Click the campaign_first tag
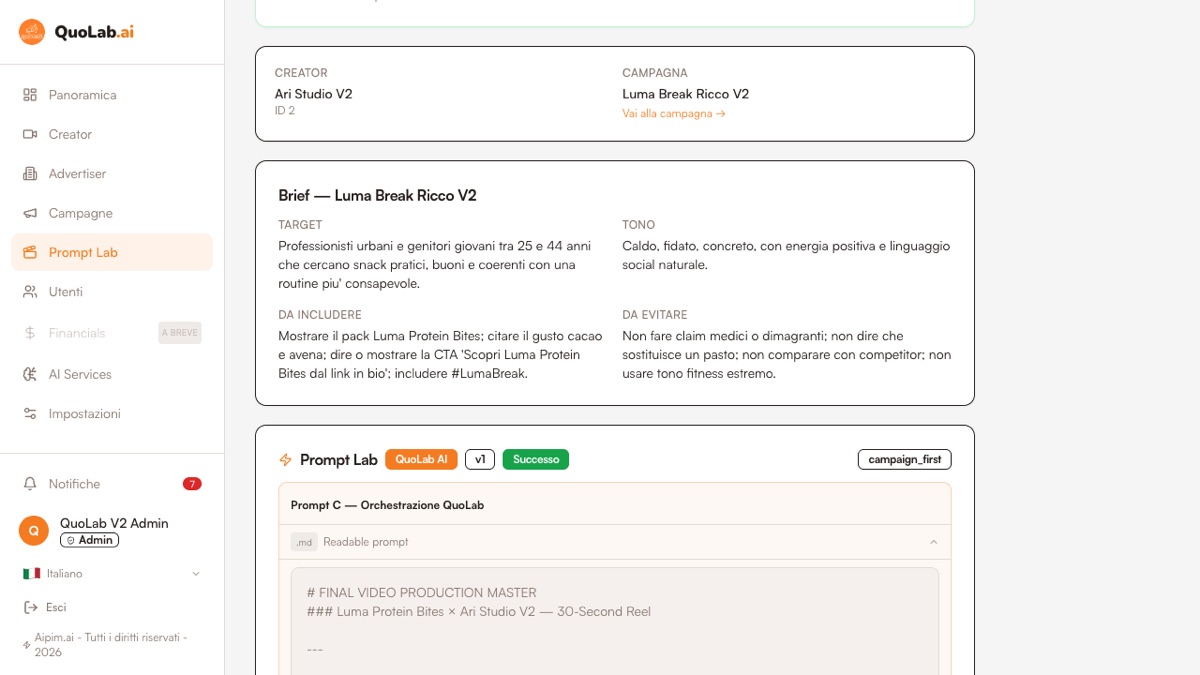The width and height of the screenshot is (1200, 675). tap(905, 459)
